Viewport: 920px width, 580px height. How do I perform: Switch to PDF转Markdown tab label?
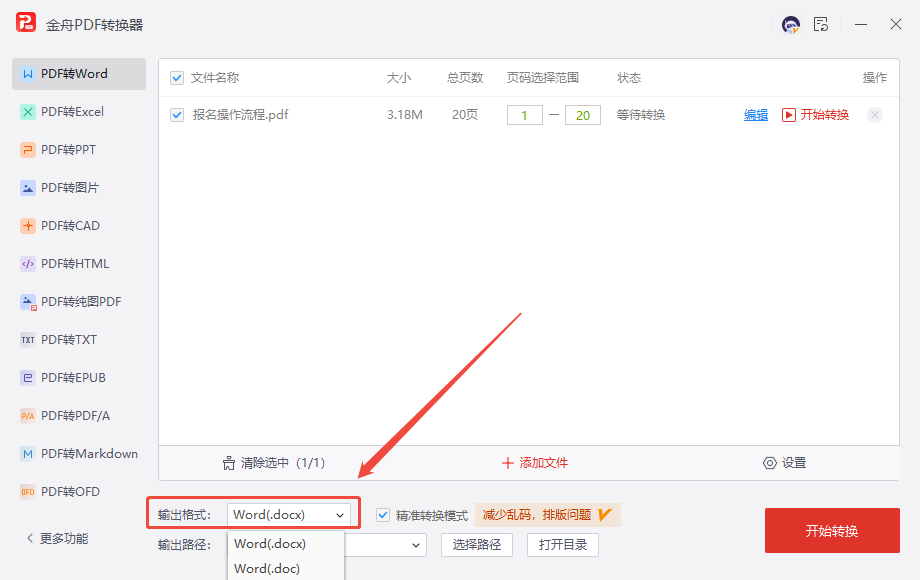pos(89,454)
